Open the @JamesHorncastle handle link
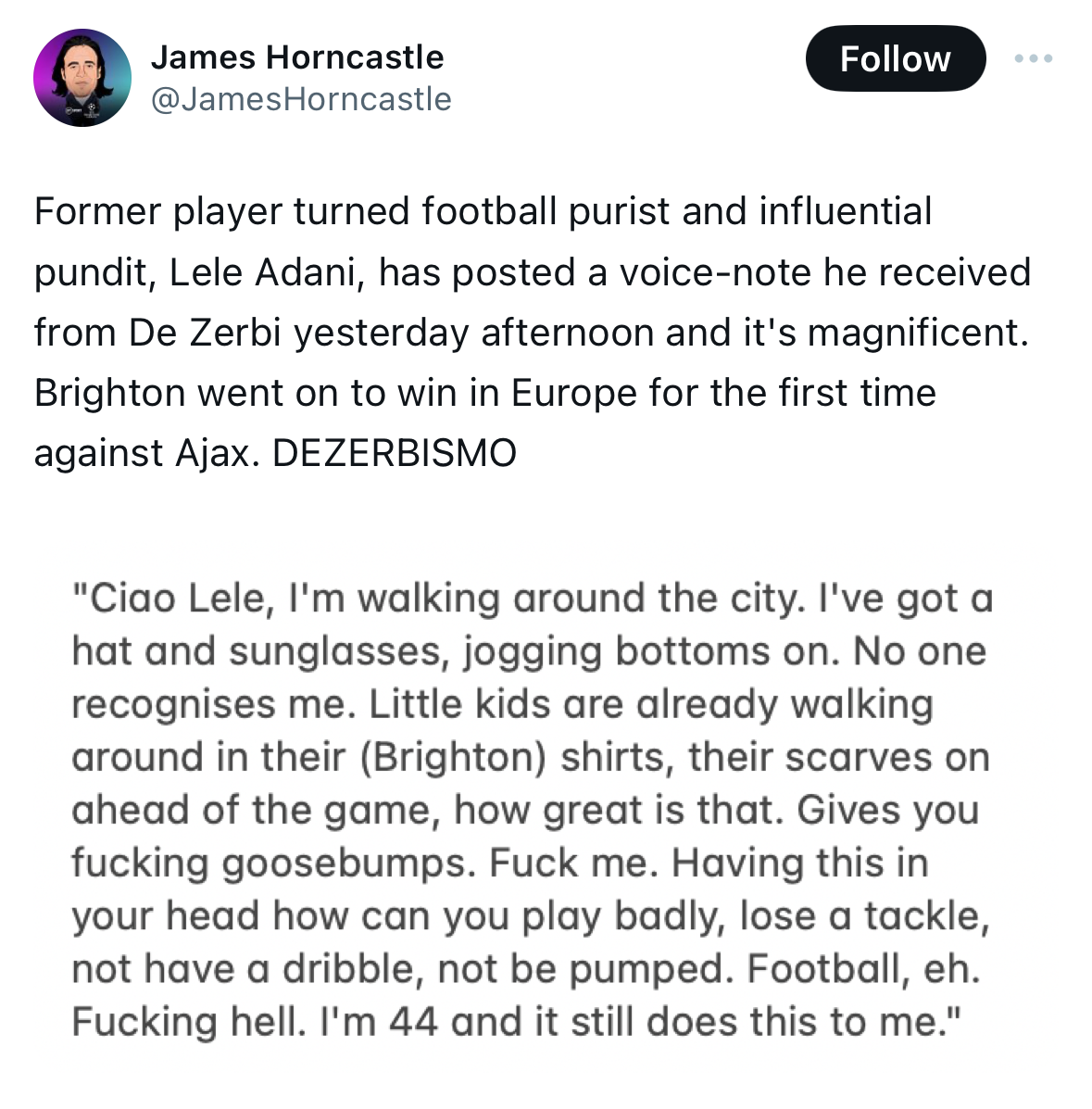This screenshot has height=1109, width=1092. (x=301, y=99)
